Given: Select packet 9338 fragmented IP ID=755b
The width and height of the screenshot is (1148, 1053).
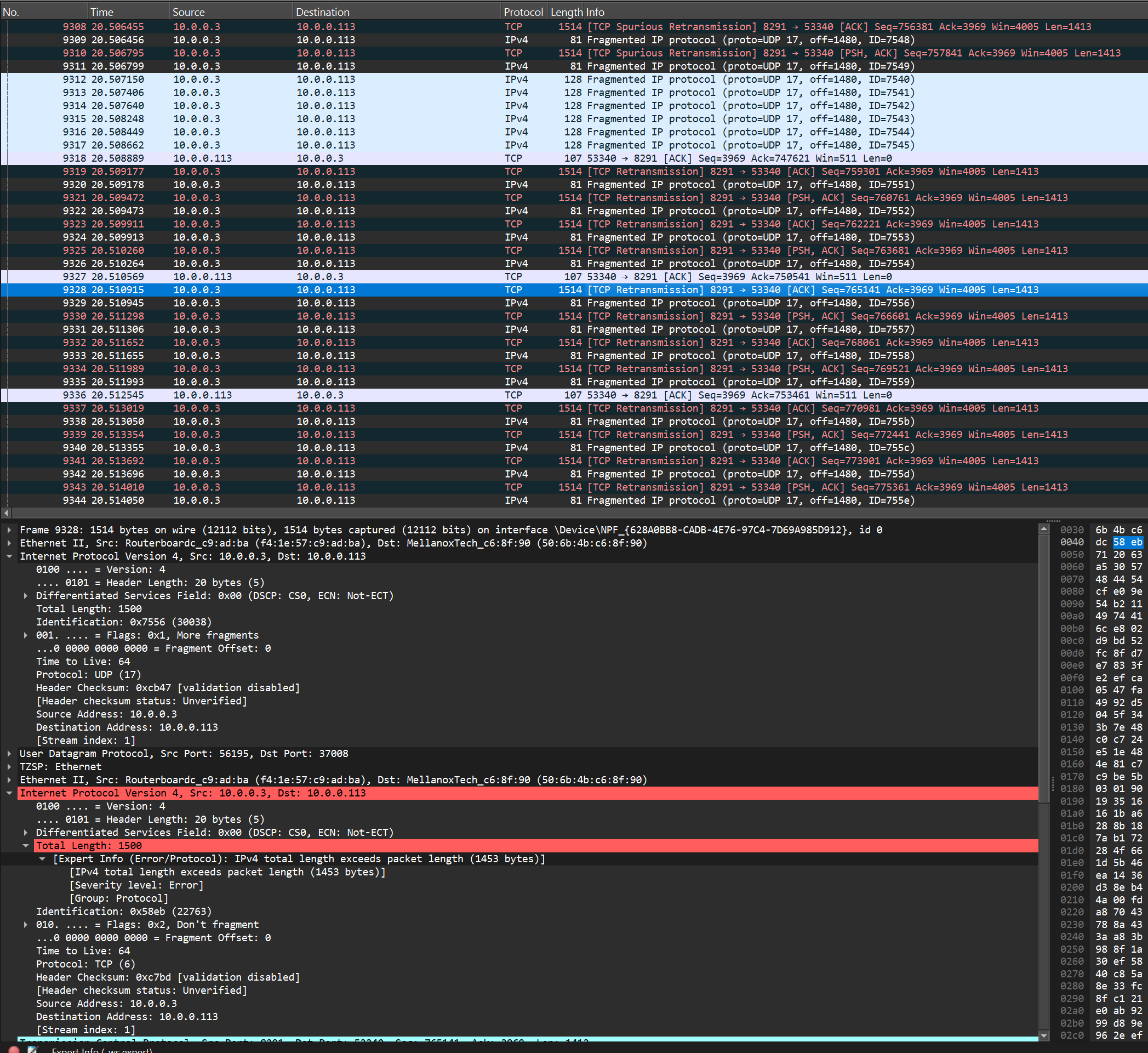Looking at the screenshot, I should 574,422.
